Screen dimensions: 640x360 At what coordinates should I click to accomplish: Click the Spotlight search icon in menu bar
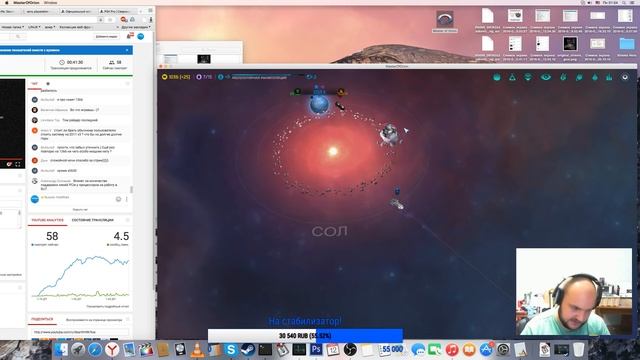pos(624,2)
